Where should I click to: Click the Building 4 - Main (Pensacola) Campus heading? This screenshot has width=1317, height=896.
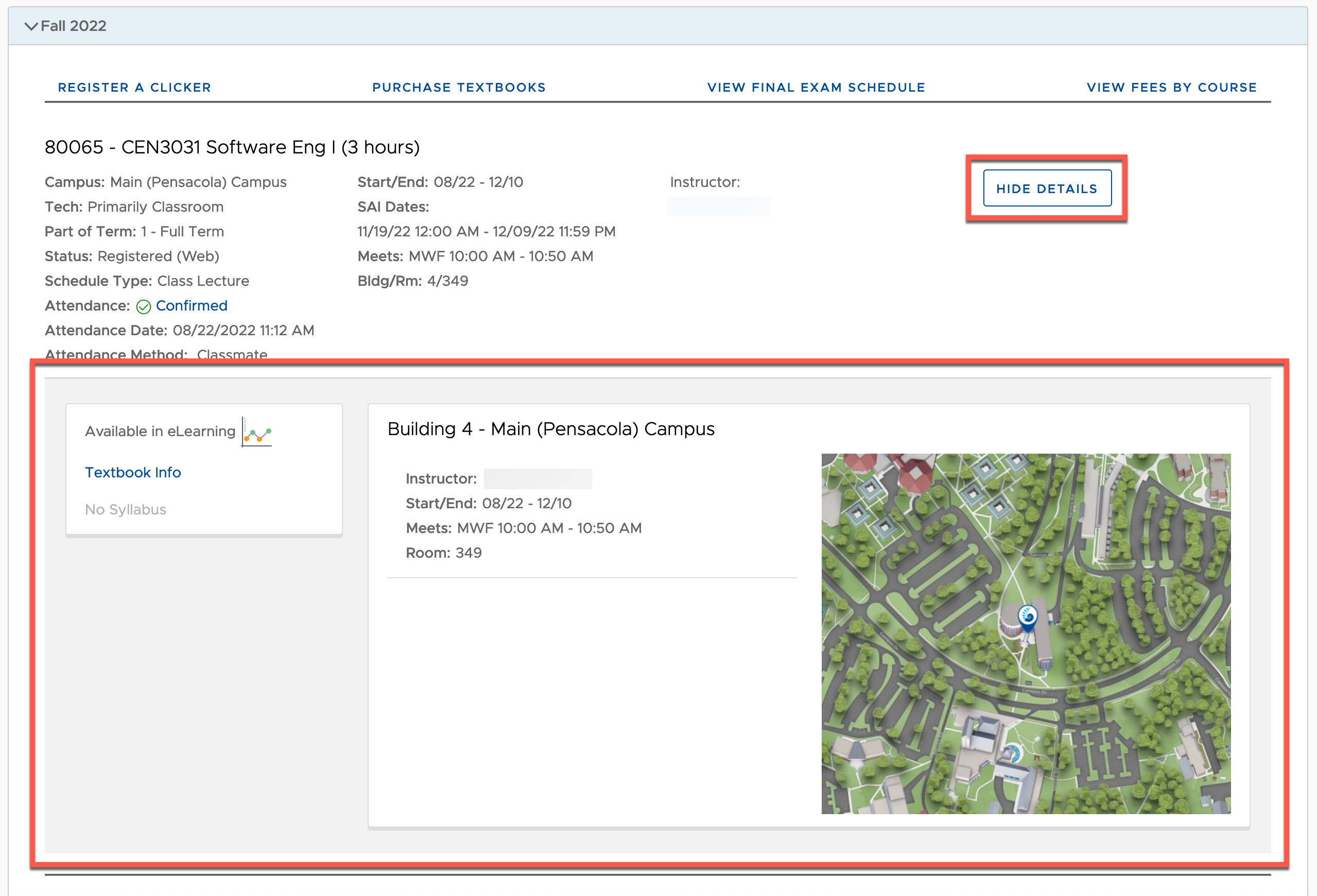point(551,429)
